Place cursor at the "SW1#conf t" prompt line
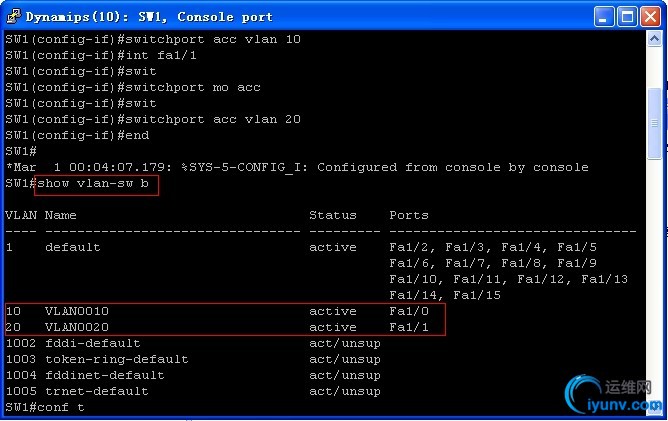The height and width of the screenshot is (421, 668). 45,407
